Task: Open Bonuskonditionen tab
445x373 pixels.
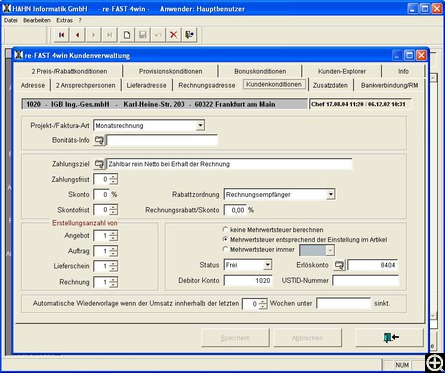Action: coord(260,71)
